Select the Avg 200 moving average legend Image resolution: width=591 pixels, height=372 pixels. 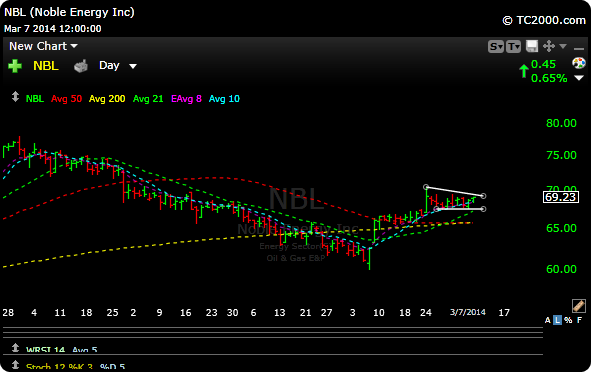point(107,99)
